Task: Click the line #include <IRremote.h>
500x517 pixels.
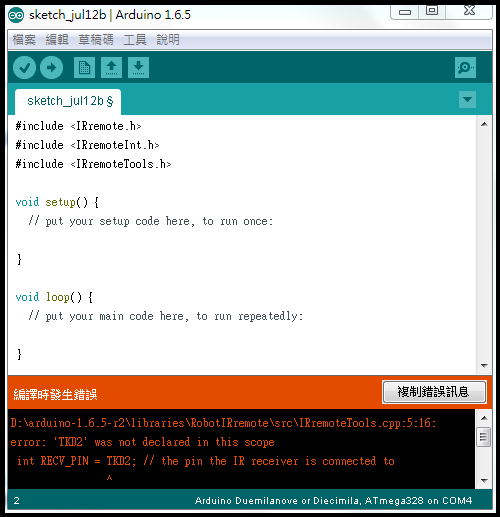Action: pyautogui.click(x=79, y=126)
